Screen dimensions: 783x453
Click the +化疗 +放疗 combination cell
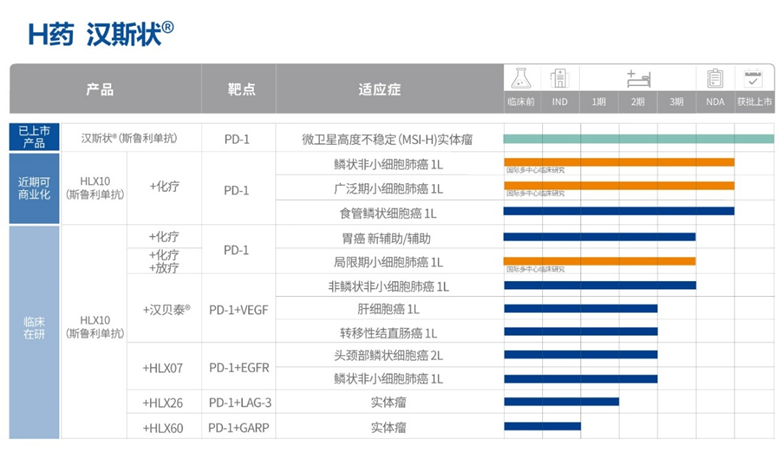(164, 261)
